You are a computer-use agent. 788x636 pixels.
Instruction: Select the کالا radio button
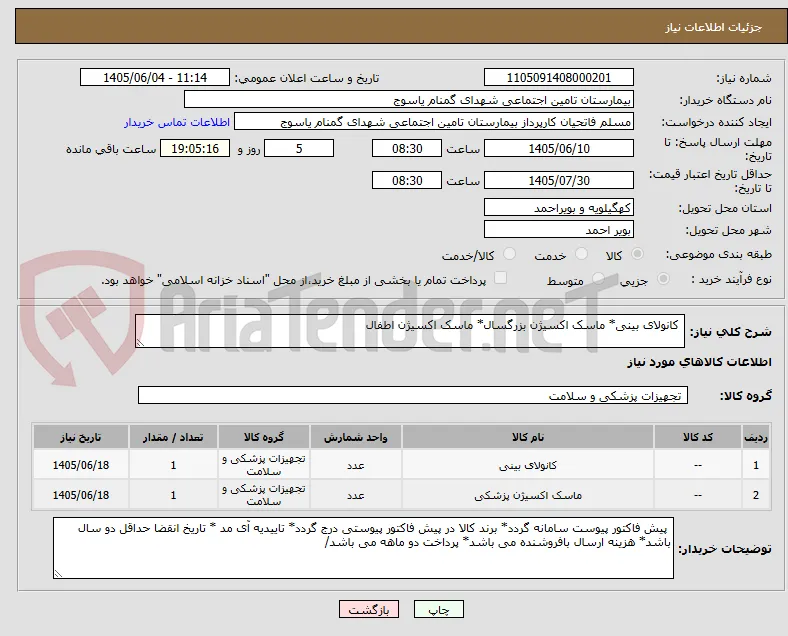(x=637, y=254)
